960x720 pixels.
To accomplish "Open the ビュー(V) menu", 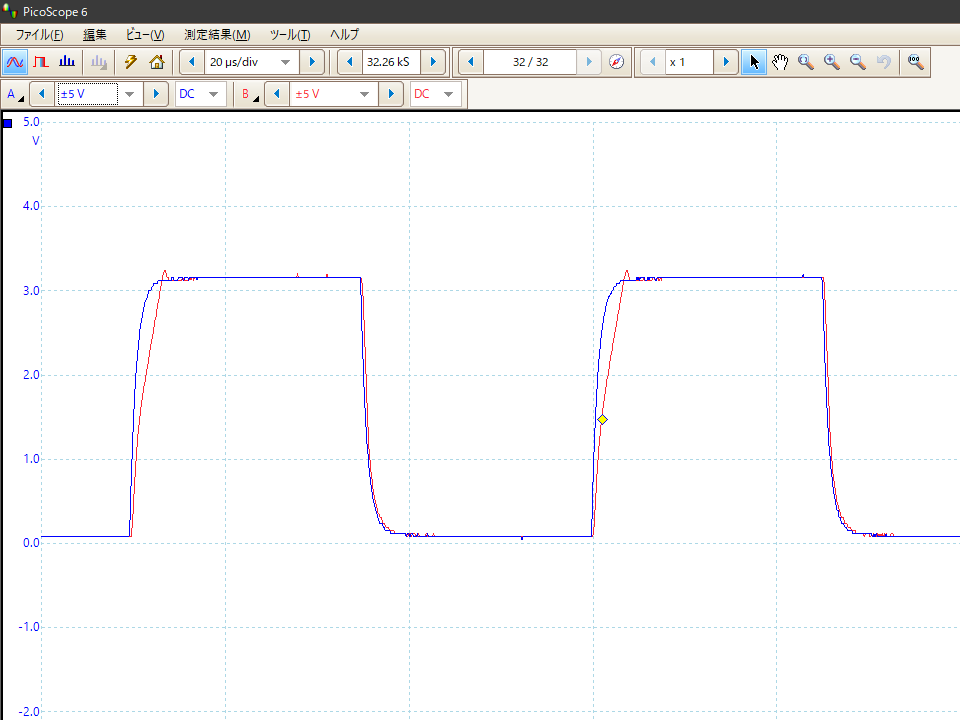I will pyautogui.click(x=144, y=35).
